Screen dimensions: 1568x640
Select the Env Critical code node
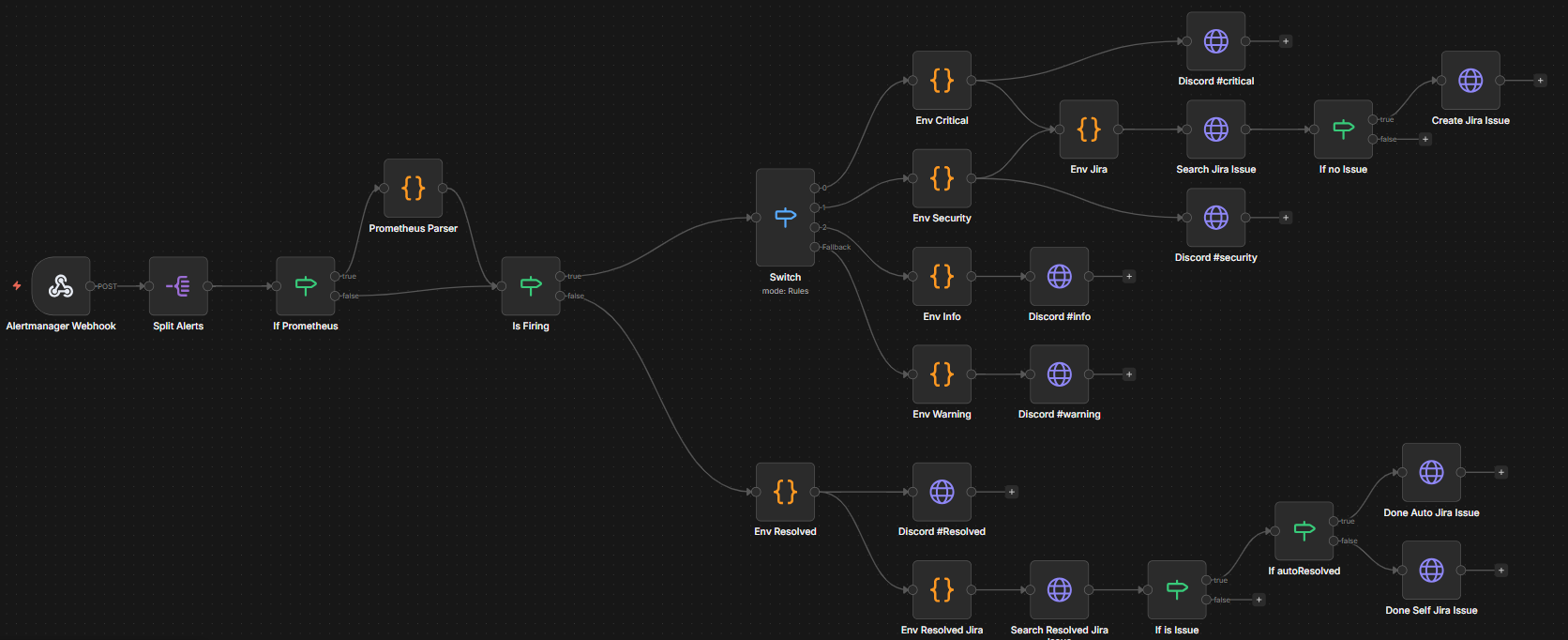tap(942, 81)
